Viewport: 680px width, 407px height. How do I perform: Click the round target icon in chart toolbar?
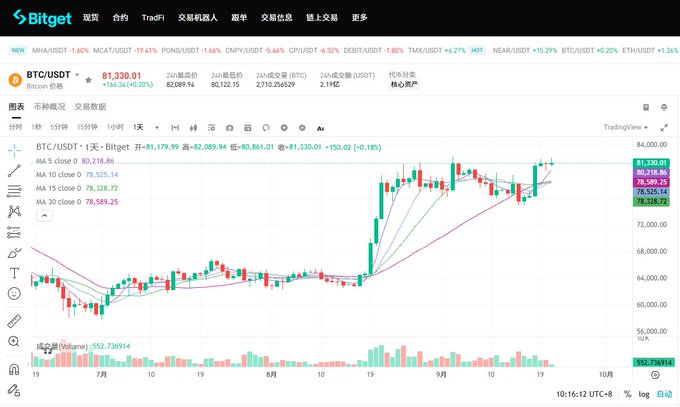(x=284, y=128)
